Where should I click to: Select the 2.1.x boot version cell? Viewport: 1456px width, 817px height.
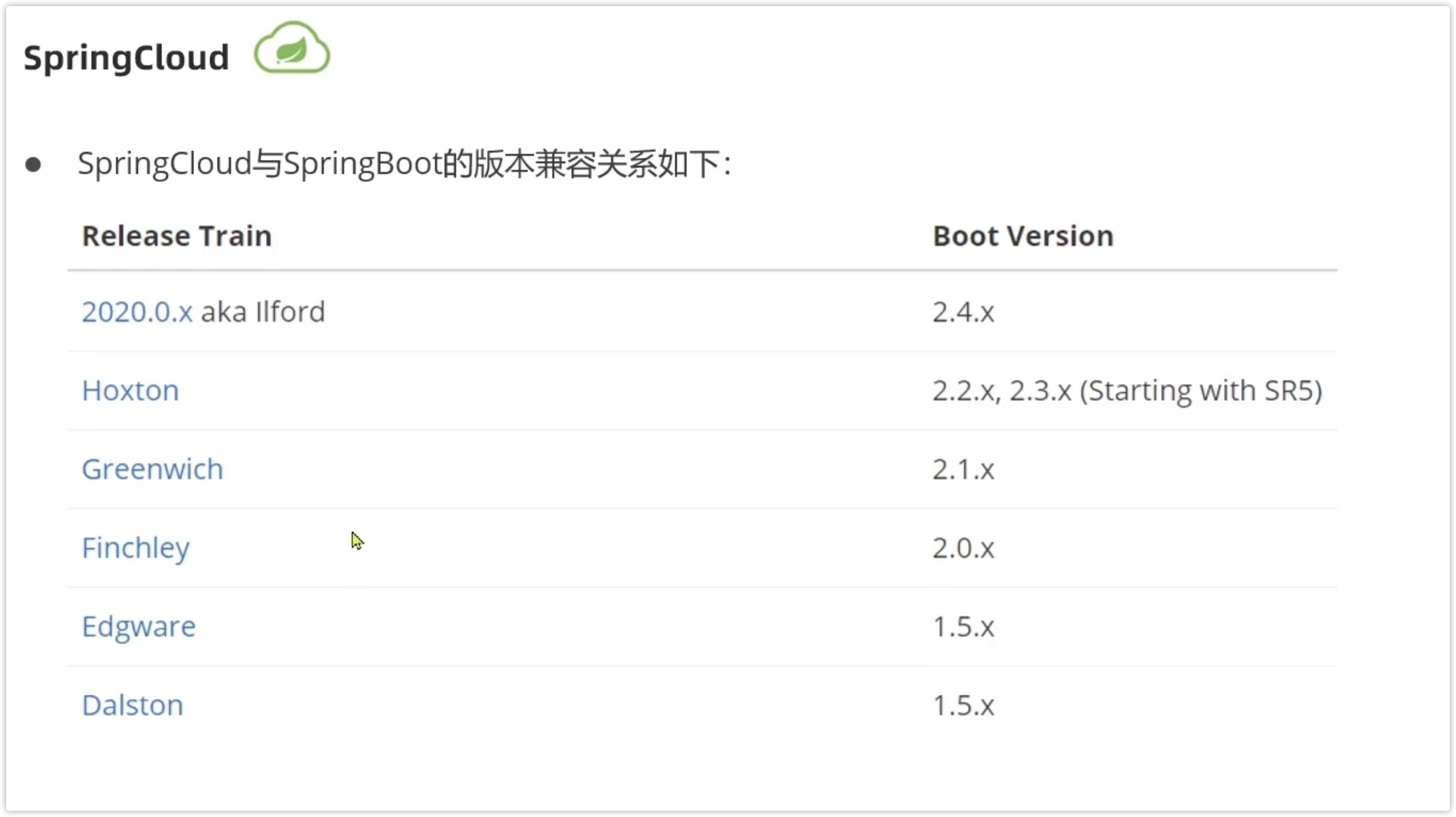pos(963,469)
